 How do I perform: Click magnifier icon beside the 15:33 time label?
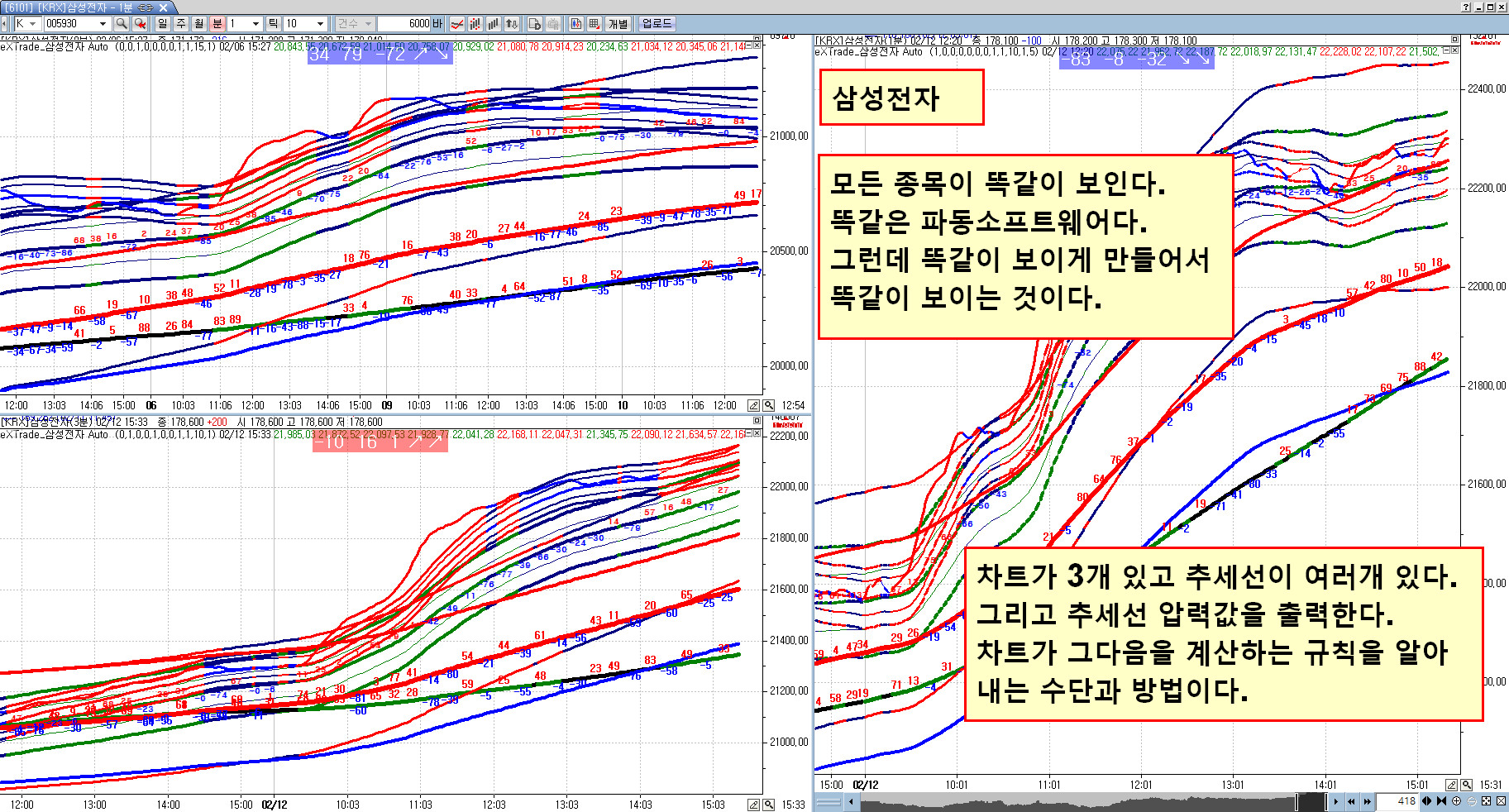pos(769,805)
